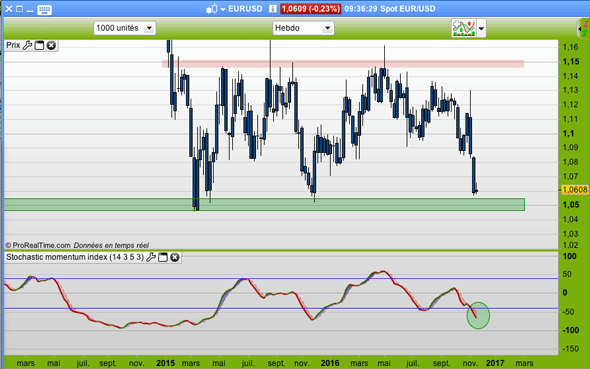
Task: Close the Stochastic momentum index panel
Action: pos(175,257)
